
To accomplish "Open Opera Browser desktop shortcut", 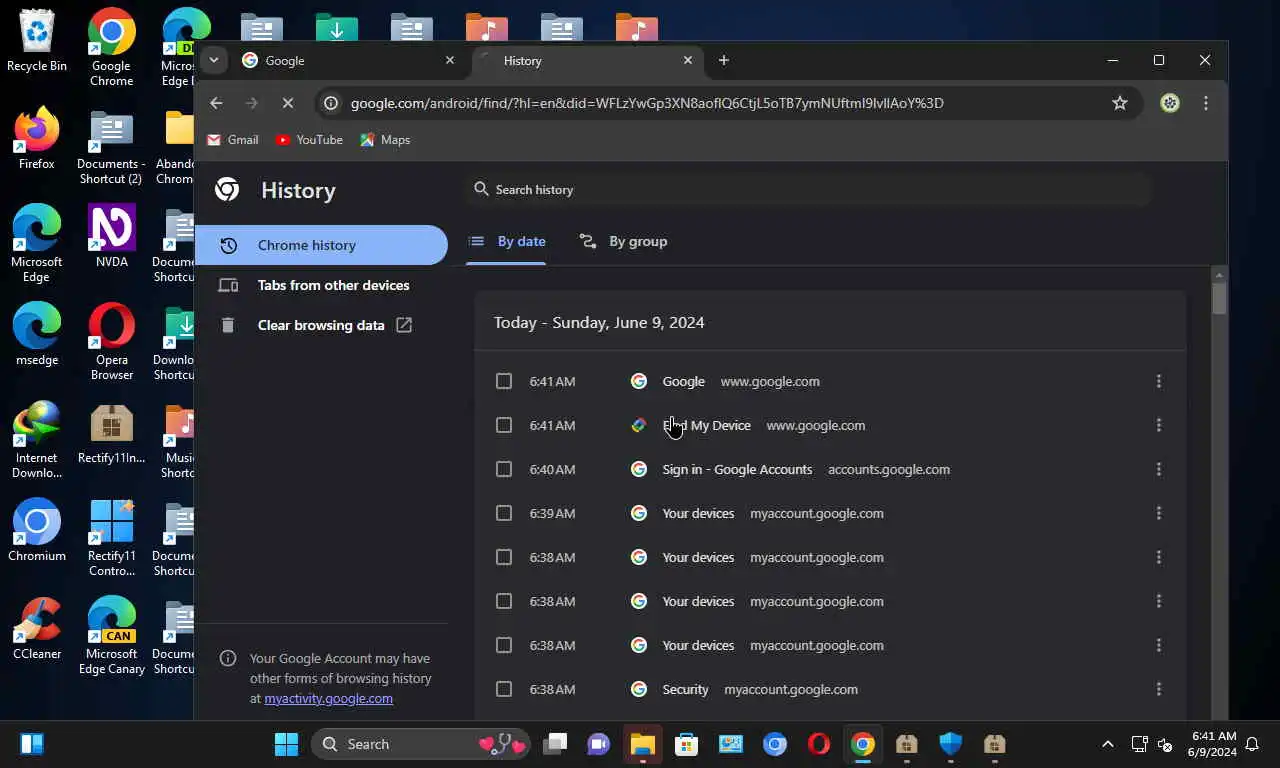I will coord(111,341).
